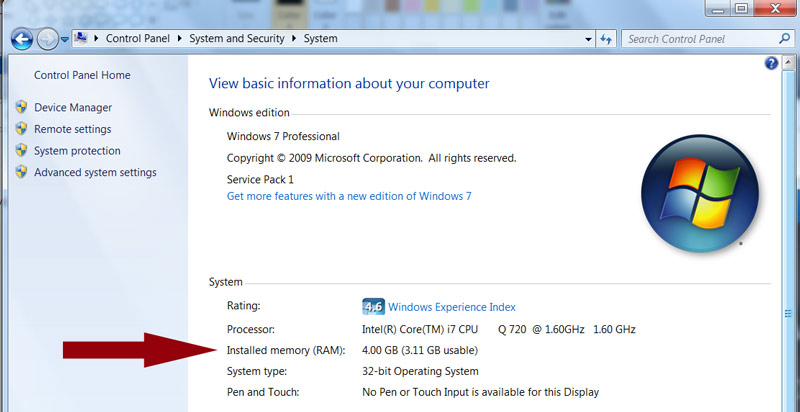This screenshot has width=800, height=412.
Task: Maximize the System window
Action: click(x=741, y=8)
